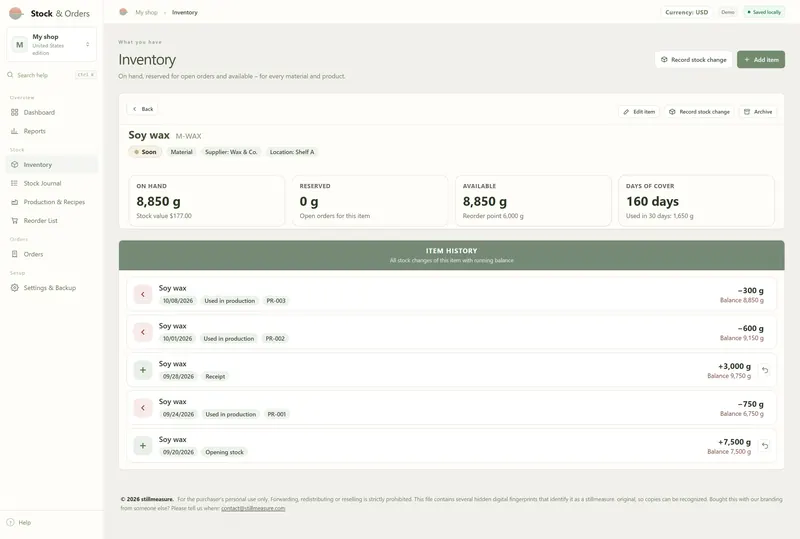The height and width of the screenshot is (539, 800).
Task: Click the Material tag
Action: coord(181,152)
